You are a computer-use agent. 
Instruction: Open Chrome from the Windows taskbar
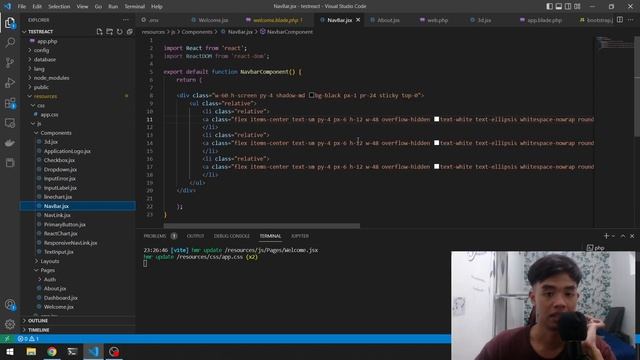(52, 351)
